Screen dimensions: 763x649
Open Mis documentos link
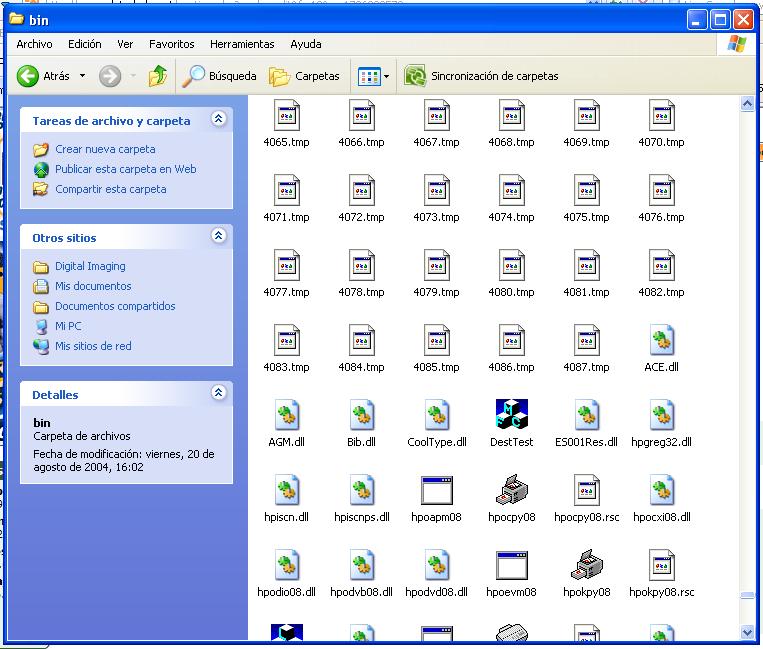[93, 286]
